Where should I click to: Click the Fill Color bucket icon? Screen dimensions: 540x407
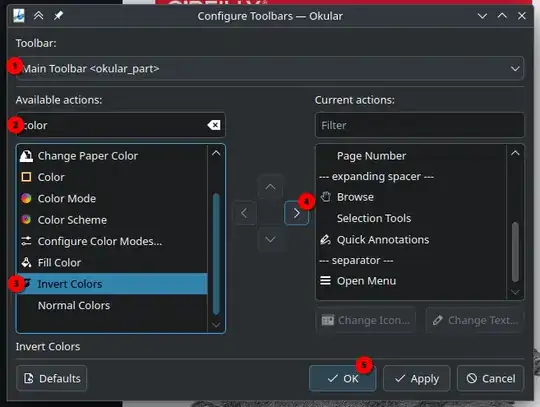pyautogui.click(x=26, y=262)
